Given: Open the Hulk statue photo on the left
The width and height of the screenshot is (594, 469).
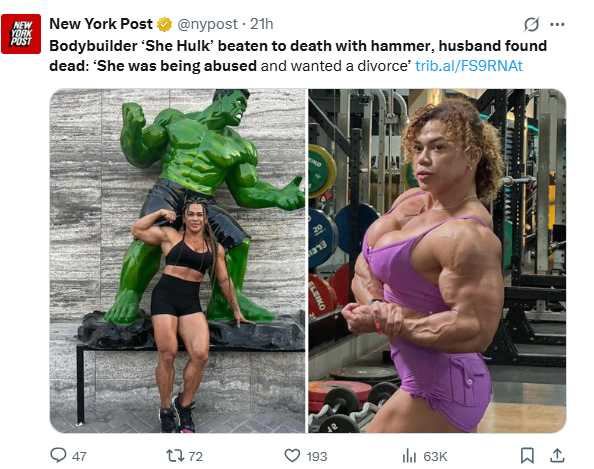Looking at the screenshot, I should (x=177, y=261).
